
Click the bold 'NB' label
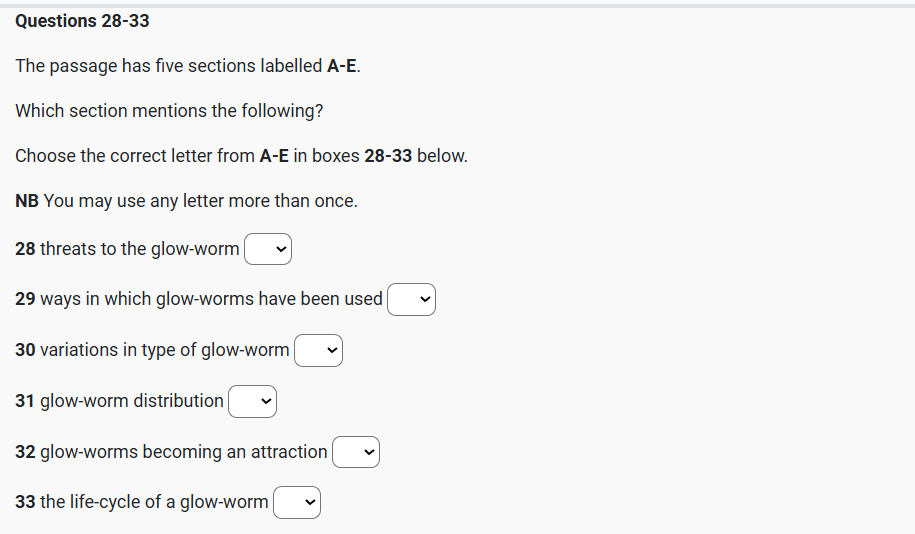(27, 201)
